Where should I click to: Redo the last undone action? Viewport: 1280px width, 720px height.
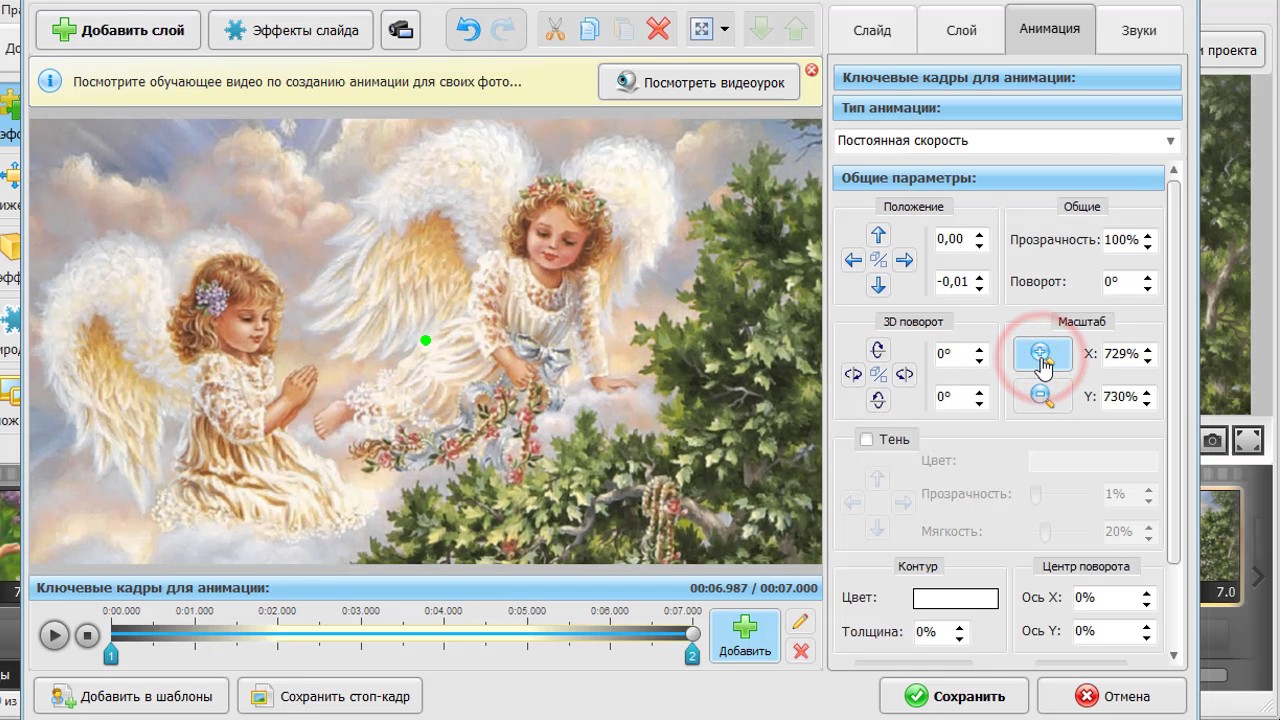coord(504,30)
